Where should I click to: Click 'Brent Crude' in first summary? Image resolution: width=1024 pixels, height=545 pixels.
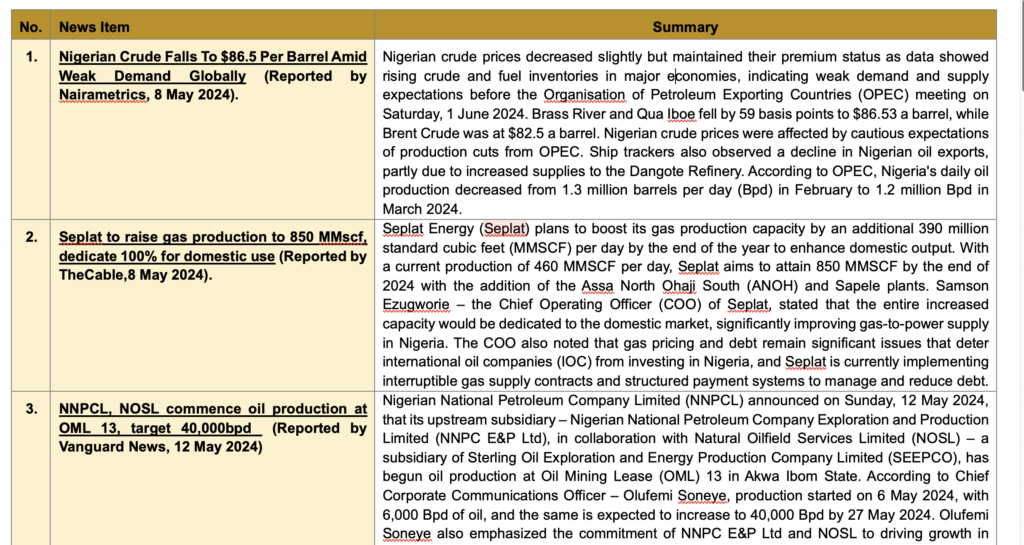point(421,133)
